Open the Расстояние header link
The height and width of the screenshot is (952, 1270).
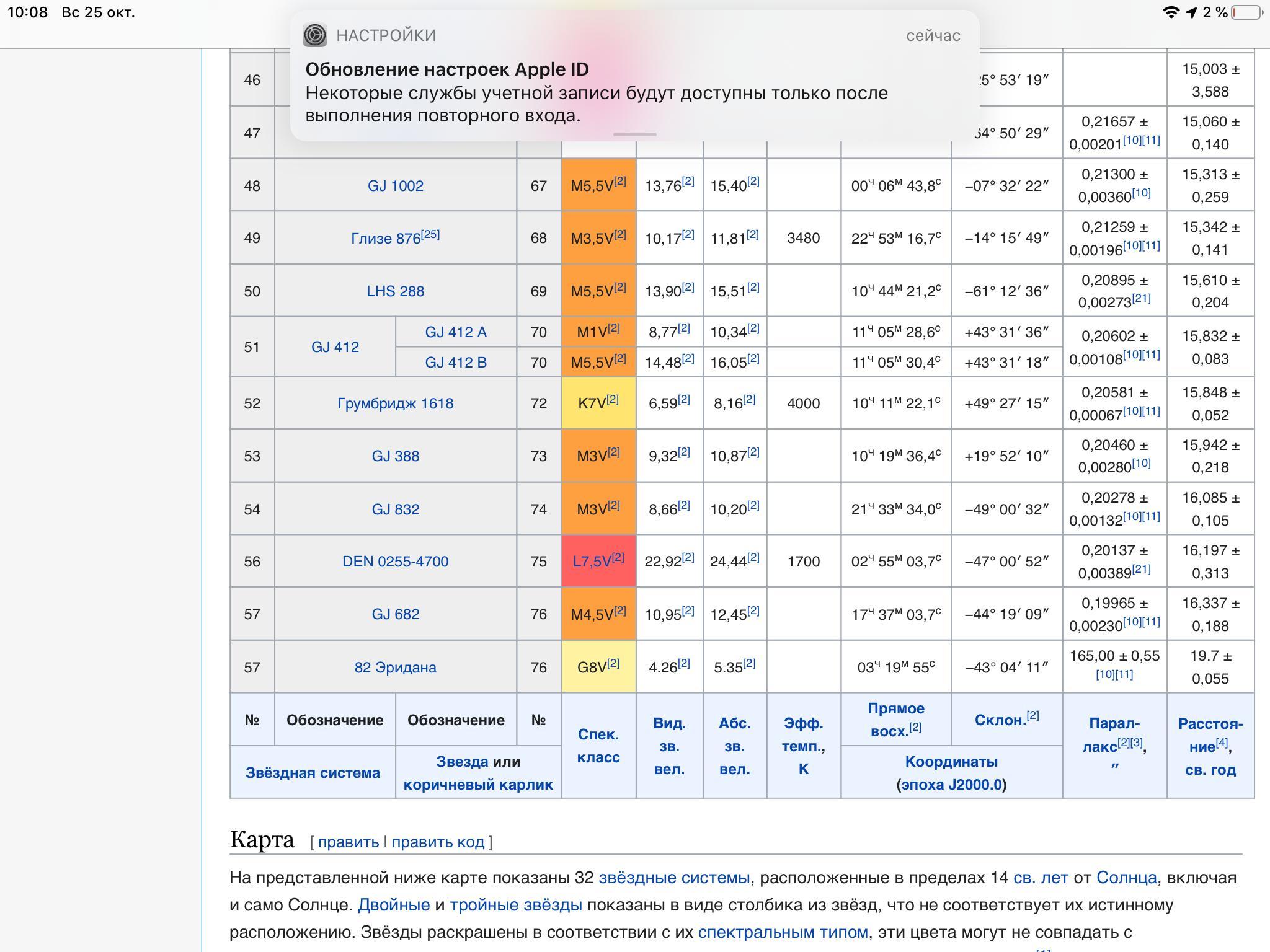(x=1210, y=735)
